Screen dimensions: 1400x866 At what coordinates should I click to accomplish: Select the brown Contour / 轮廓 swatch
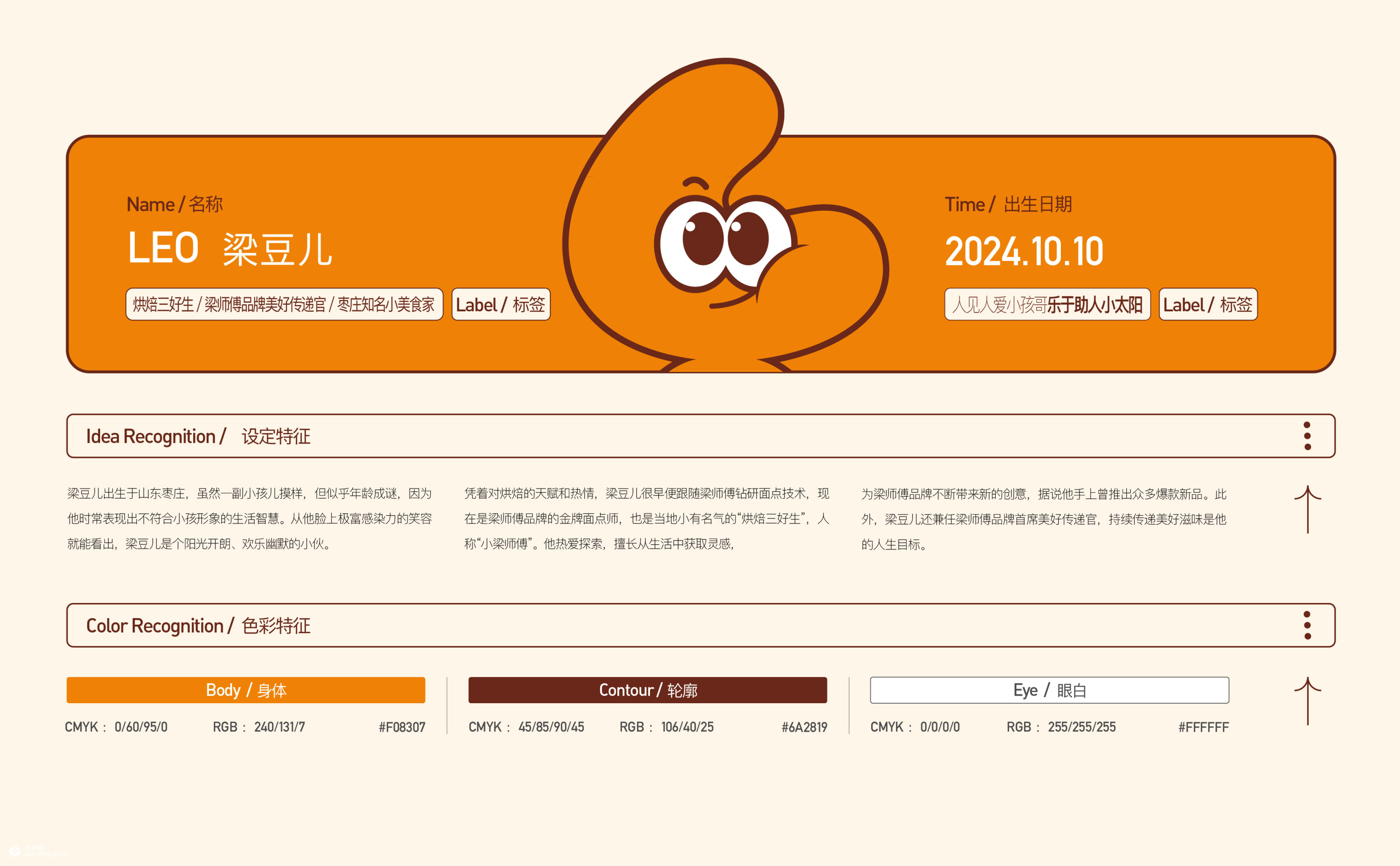[x=647, y=689]
